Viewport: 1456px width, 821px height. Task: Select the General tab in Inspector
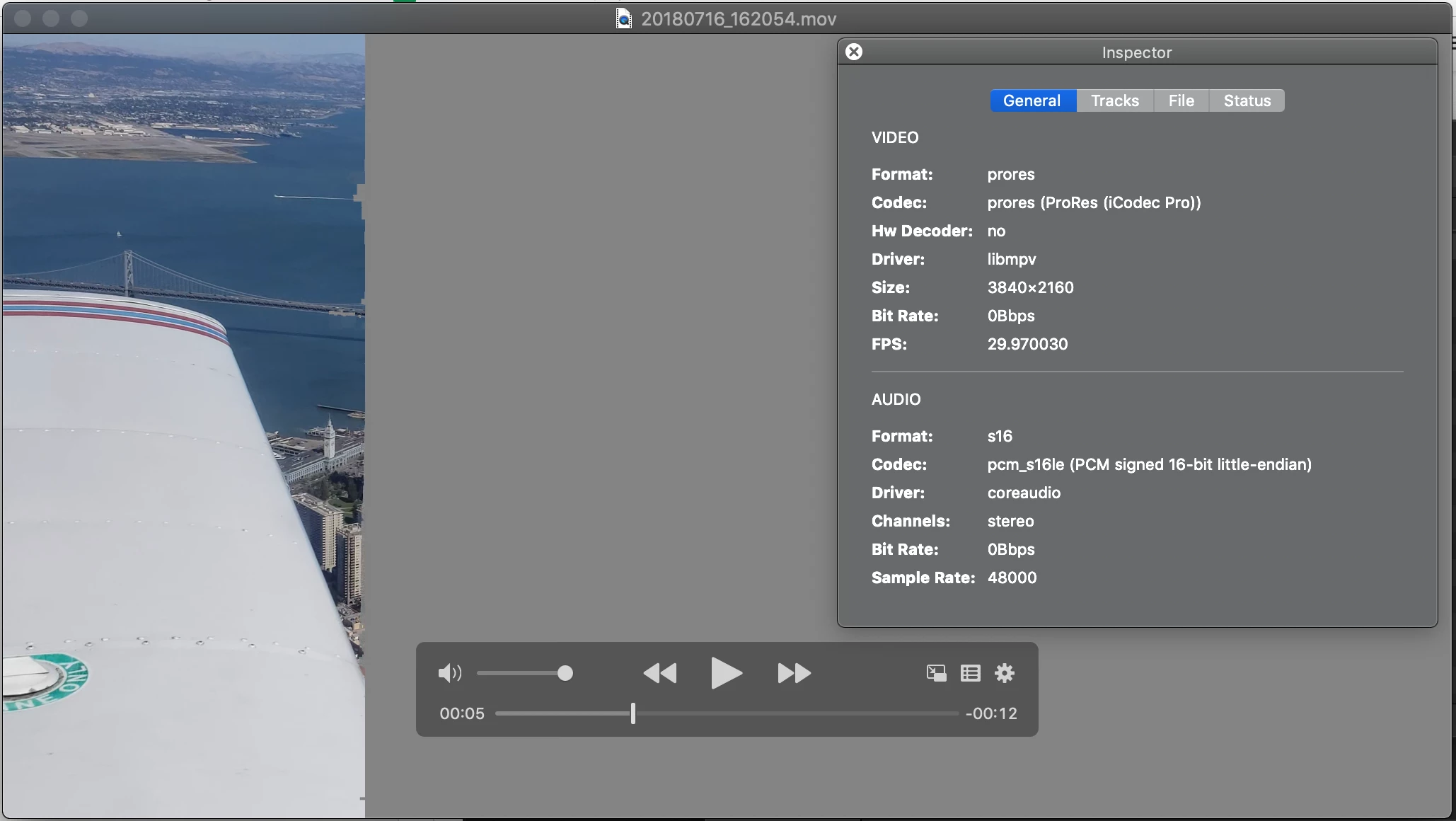coord(1032,101)
